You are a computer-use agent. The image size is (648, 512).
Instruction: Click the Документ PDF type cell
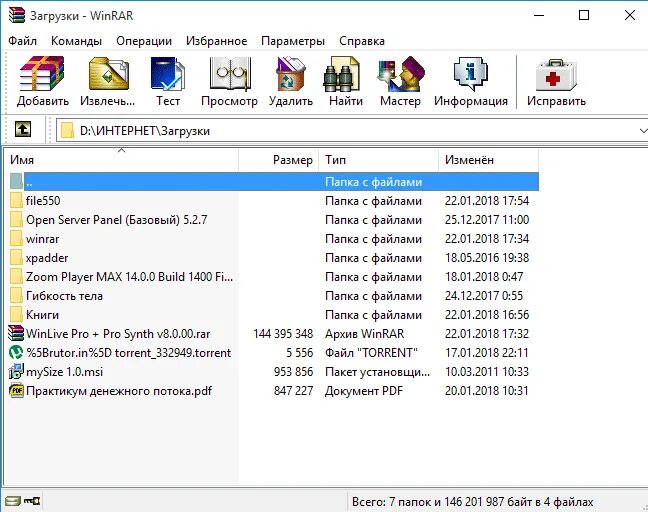click(364, 391)
